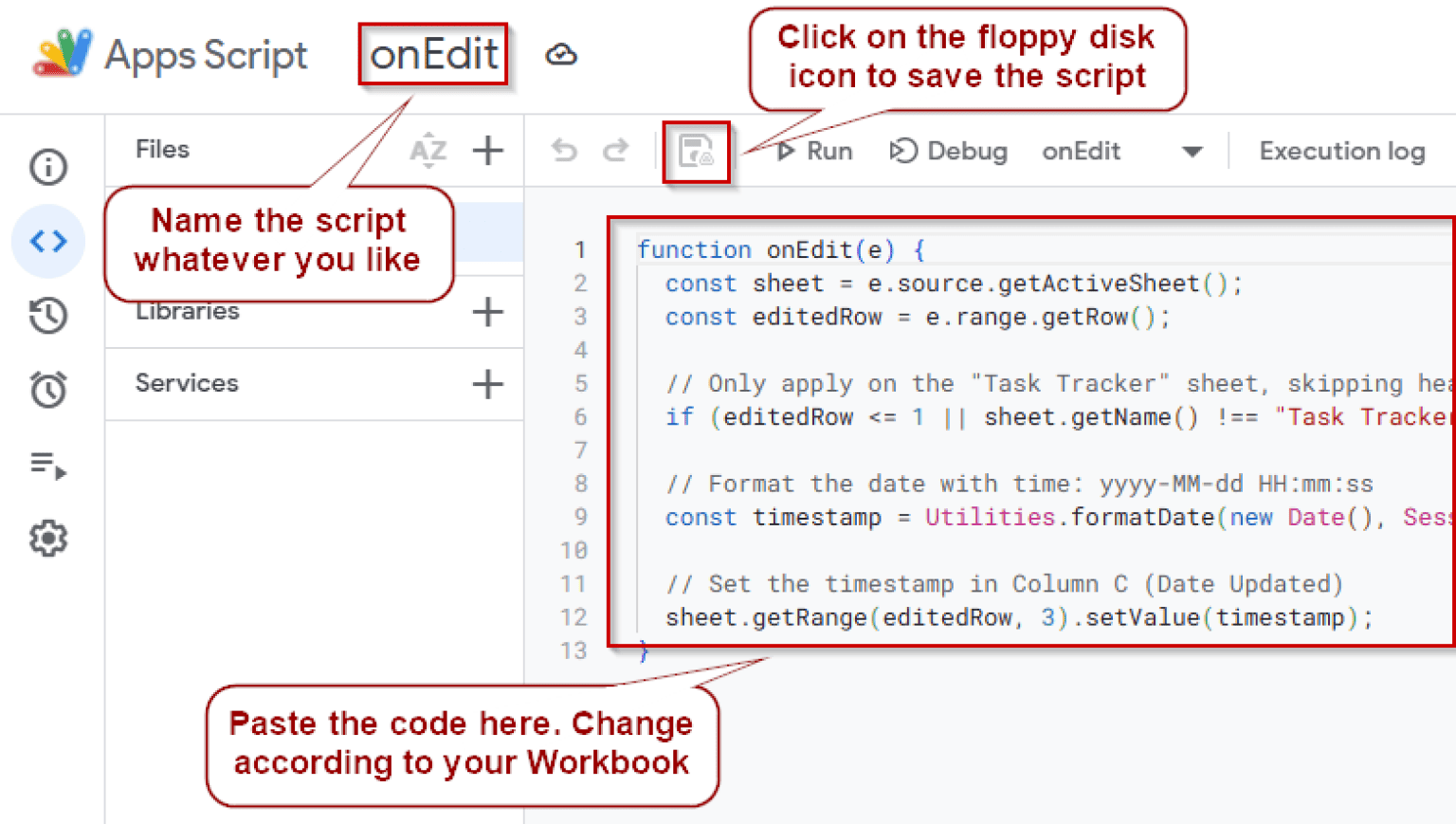Image resolution: width=1456 pixels, height=824 pixels.
Task: Click the Debug button
Action: pos(949,152)
